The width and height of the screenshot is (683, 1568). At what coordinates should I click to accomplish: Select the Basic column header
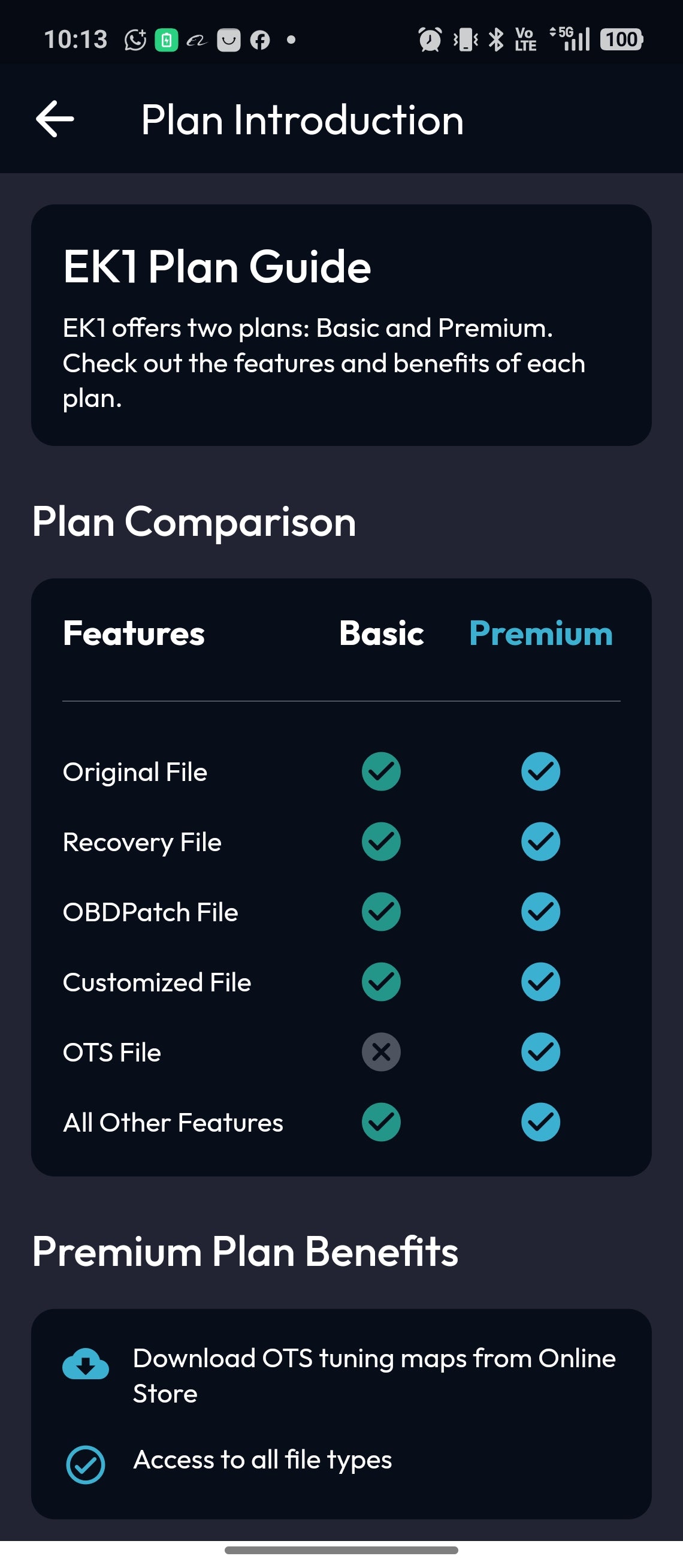click(381, 633)
